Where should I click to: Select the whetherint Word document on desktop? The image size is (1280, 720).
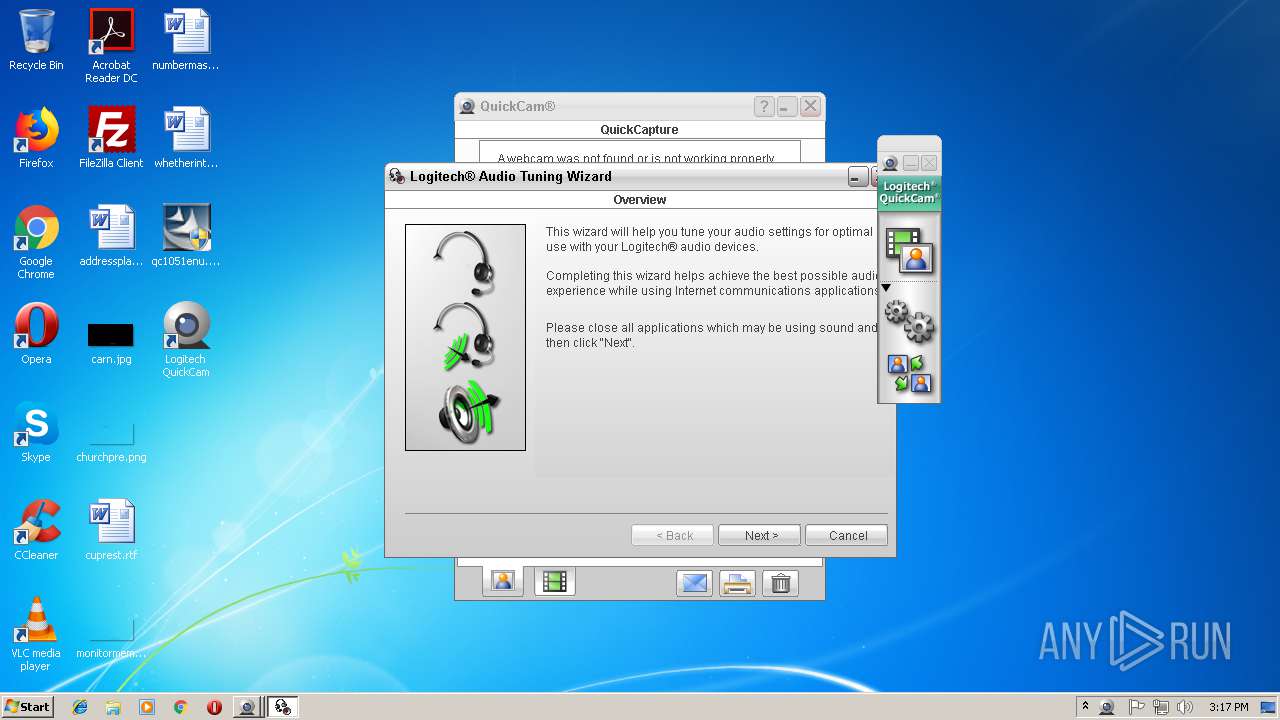(x=186, y=138)
